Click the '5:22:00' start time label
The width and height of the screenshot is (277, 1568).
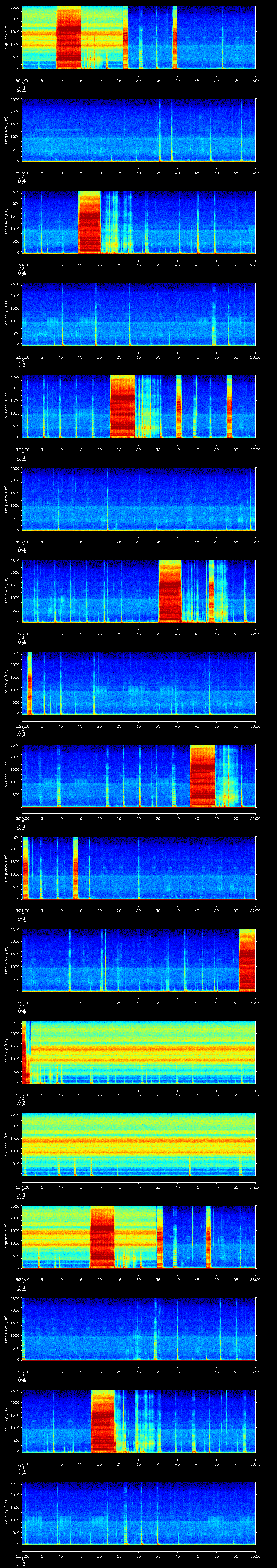point(22,80)
